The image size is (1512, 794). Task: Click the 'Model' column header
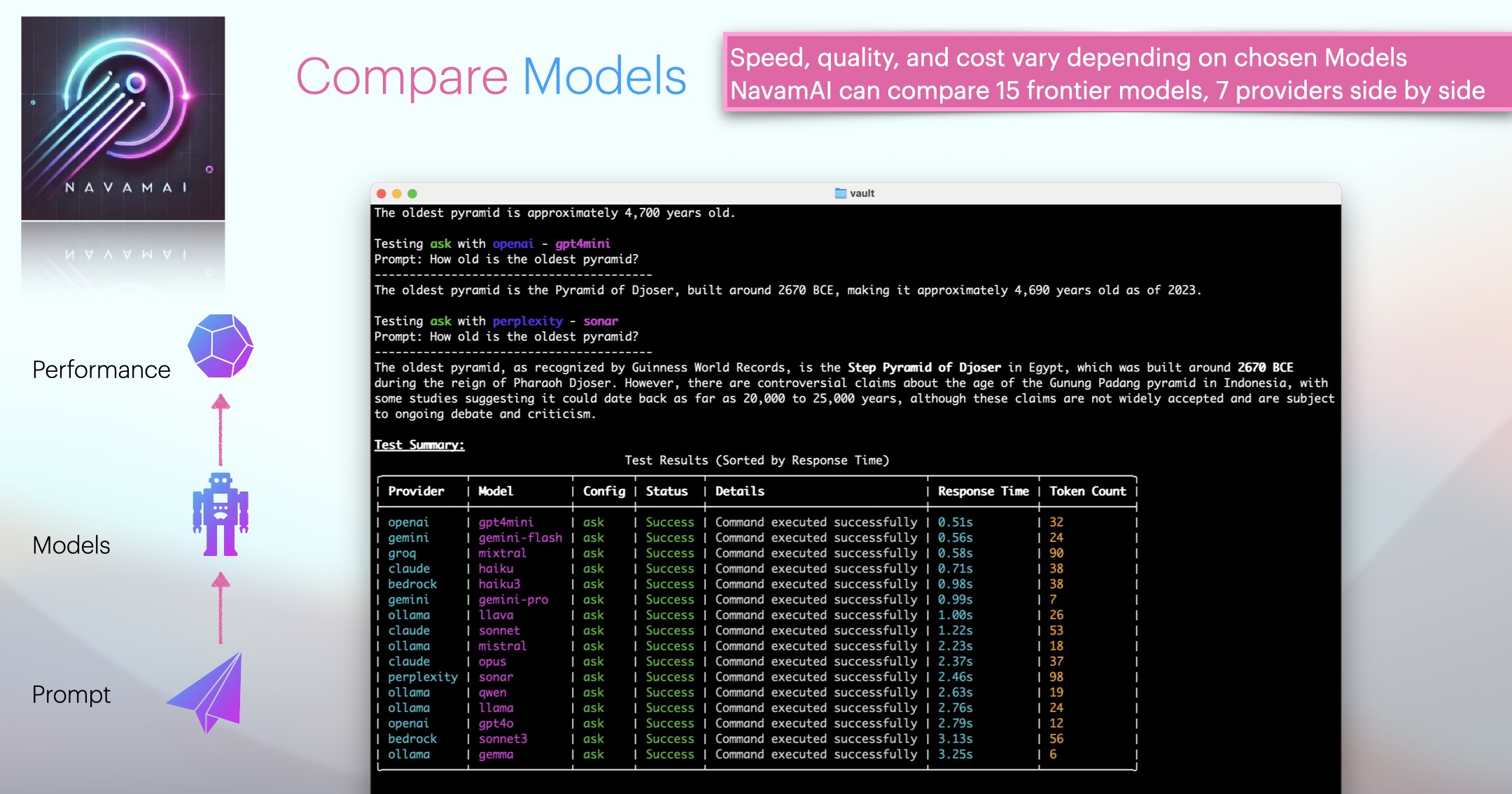click(x=496, y=491)
